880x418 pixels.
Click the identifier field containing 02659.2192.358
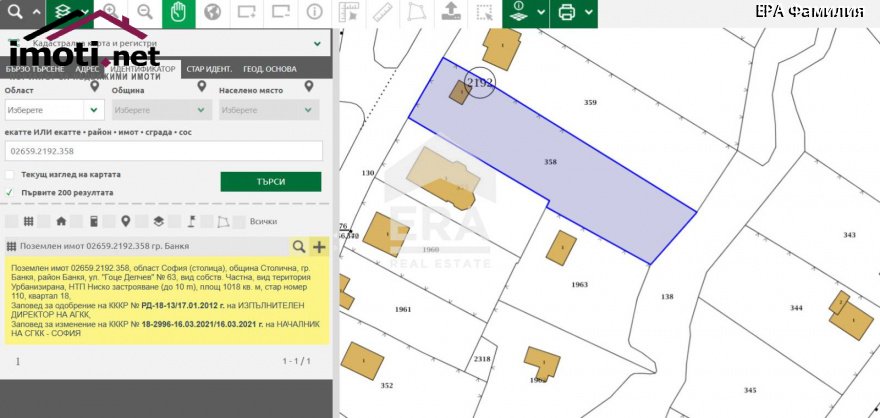(x=163, y=151)
